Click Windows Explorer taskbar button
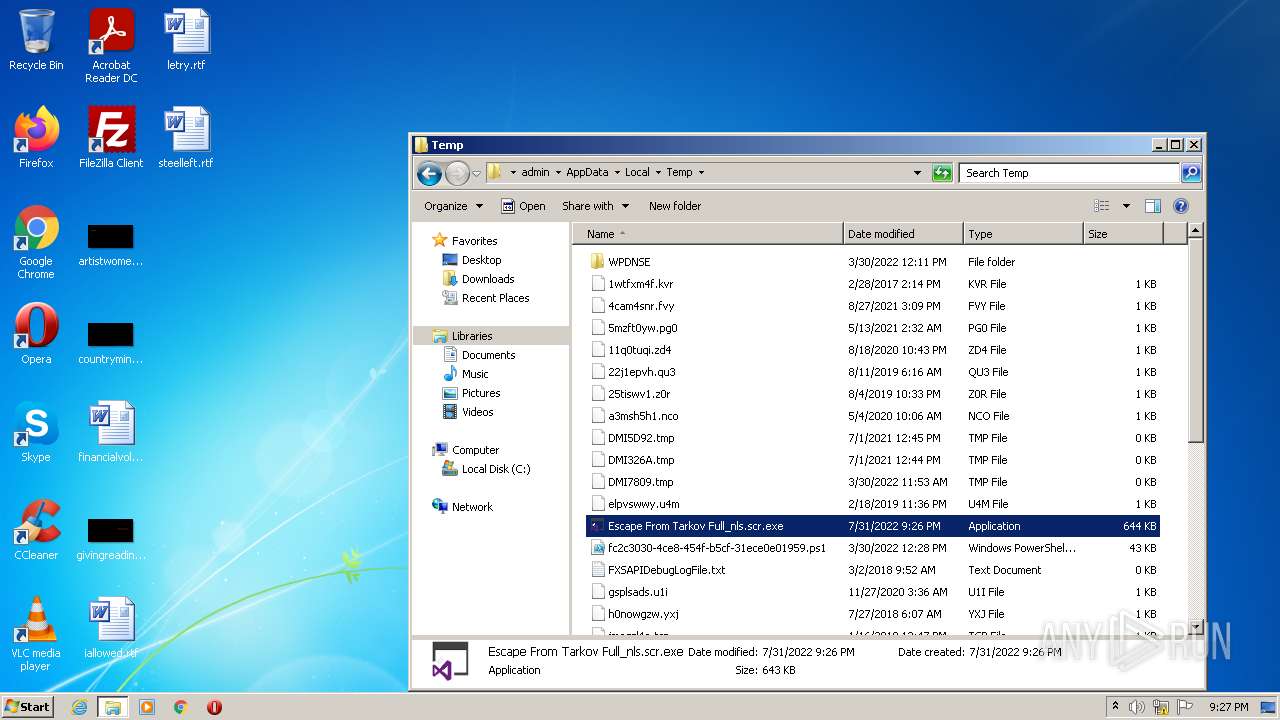Screen dimensions: 1280x720 pyautogui.click(x=113, y=707)
